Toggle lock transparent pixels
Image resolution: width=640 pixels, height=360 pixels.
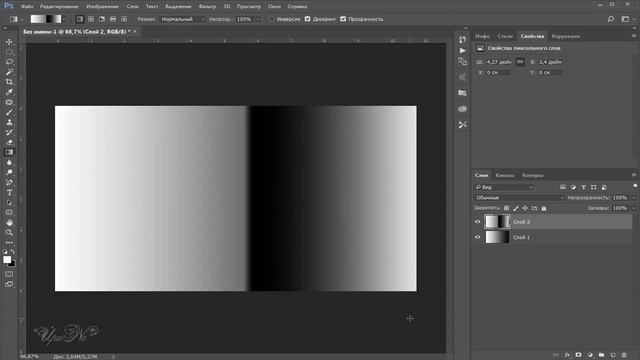coord(507,208)
